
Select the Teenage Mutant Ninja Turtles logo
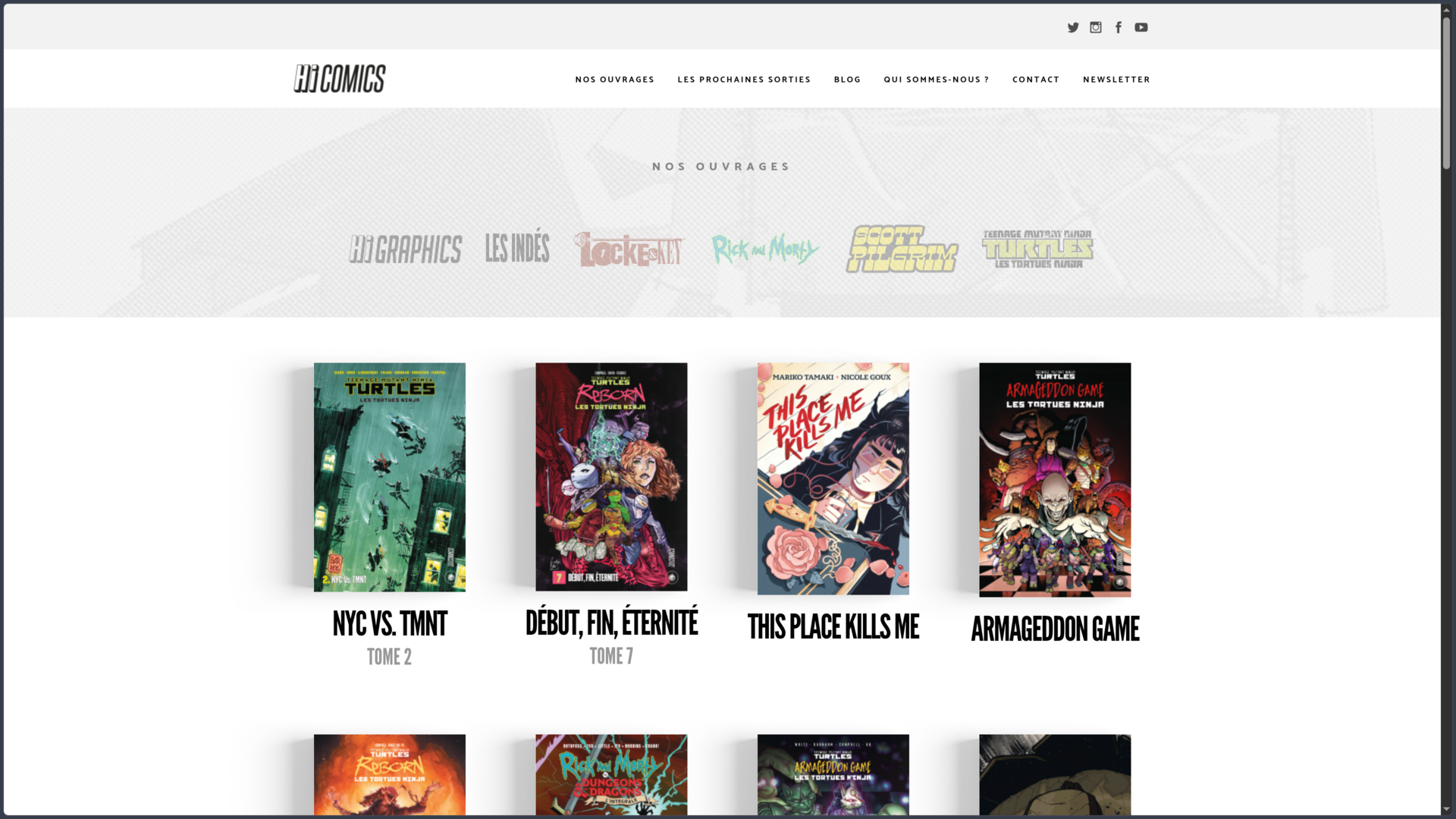[x=1037, y=249]
